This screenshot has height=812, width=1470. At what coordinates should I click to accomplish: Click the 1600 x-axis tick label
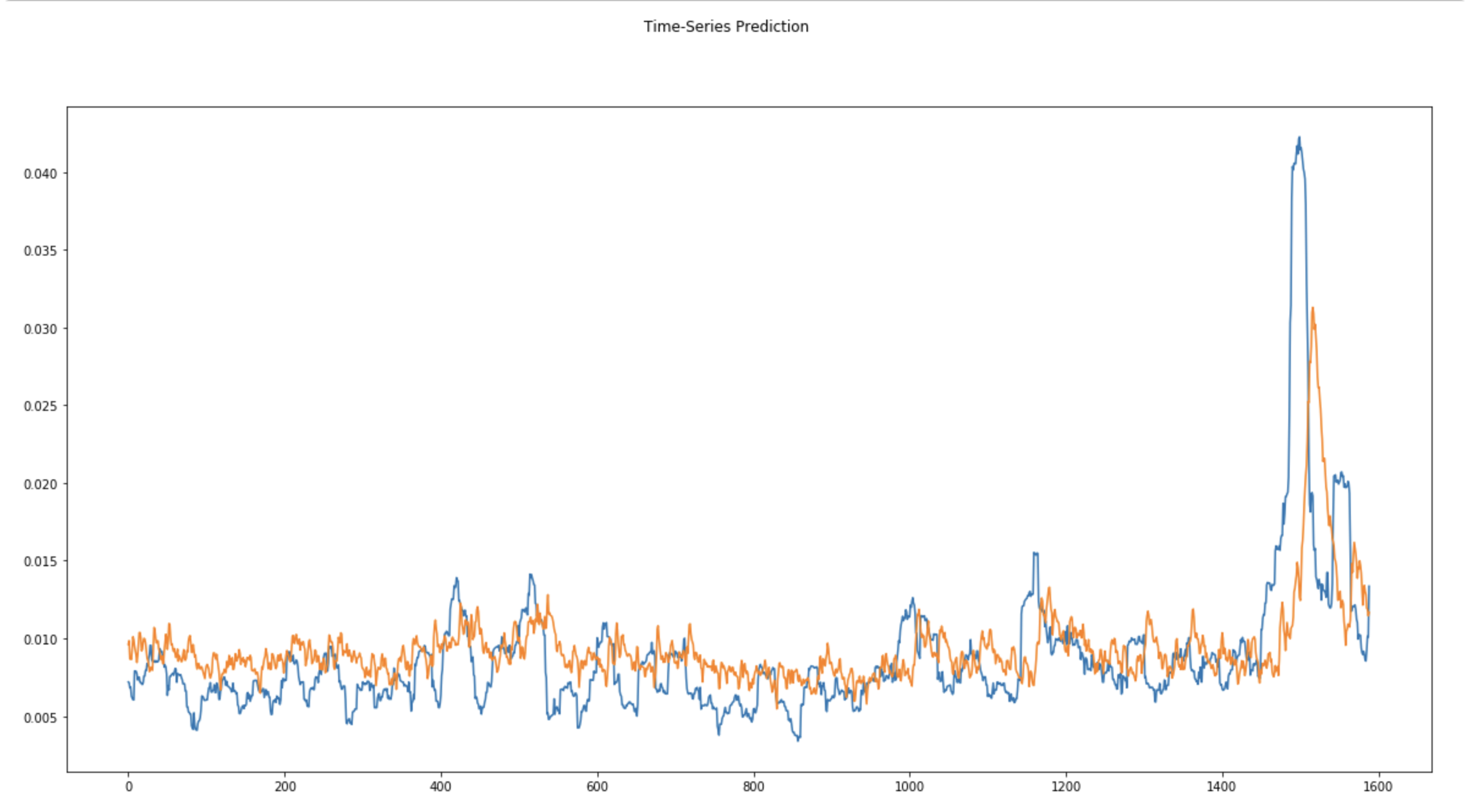click(x=1378, y=787)
